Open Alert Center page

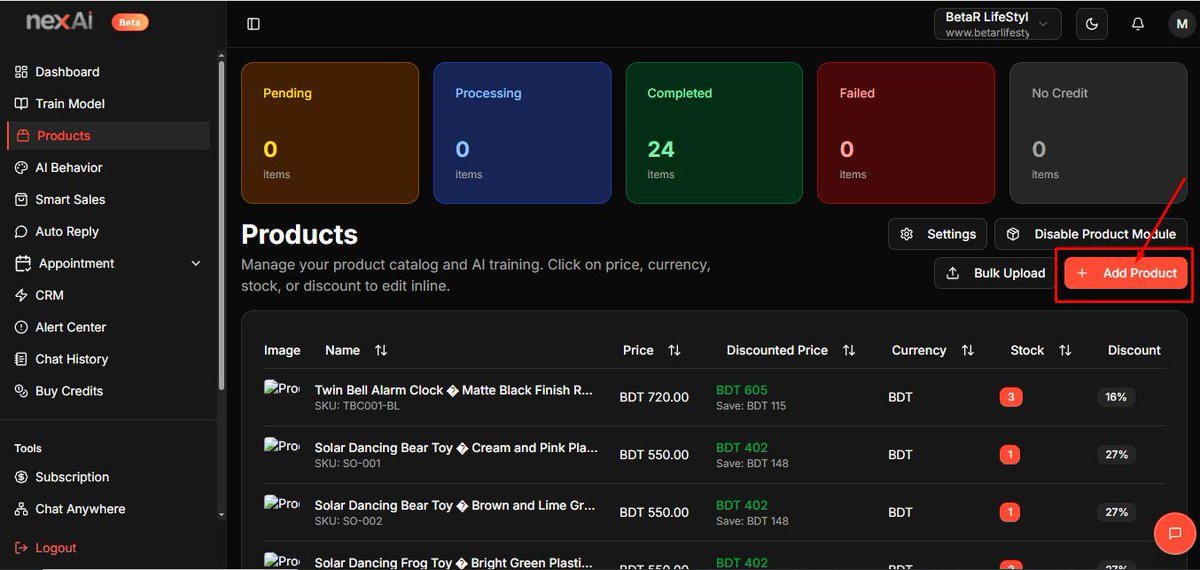(108, 328)
